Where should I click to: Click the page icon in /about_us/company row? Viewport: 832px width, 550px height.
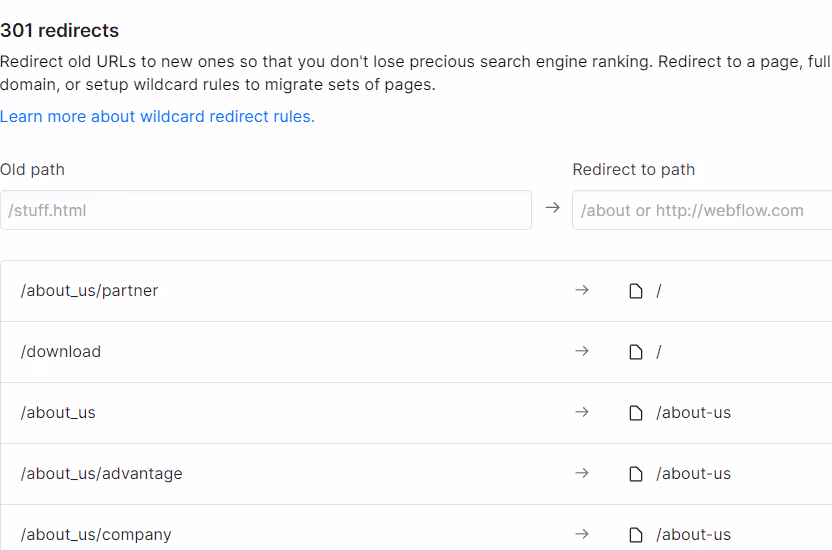(x=636, y=535)
